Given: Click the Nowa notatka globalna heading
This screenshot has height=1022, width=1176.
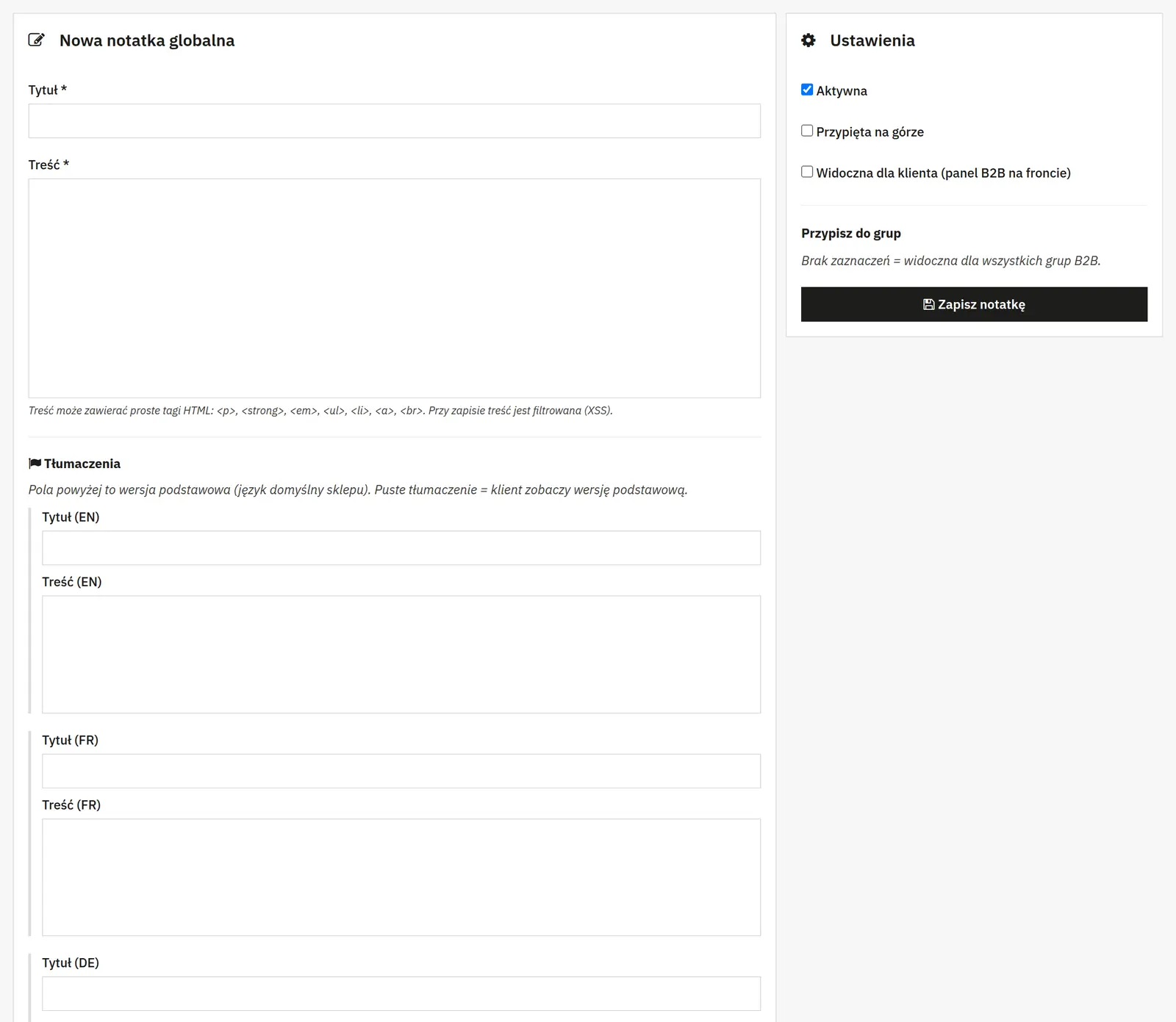Looking at the screenshot, I should pyautogui.click(x=147, y=40).
